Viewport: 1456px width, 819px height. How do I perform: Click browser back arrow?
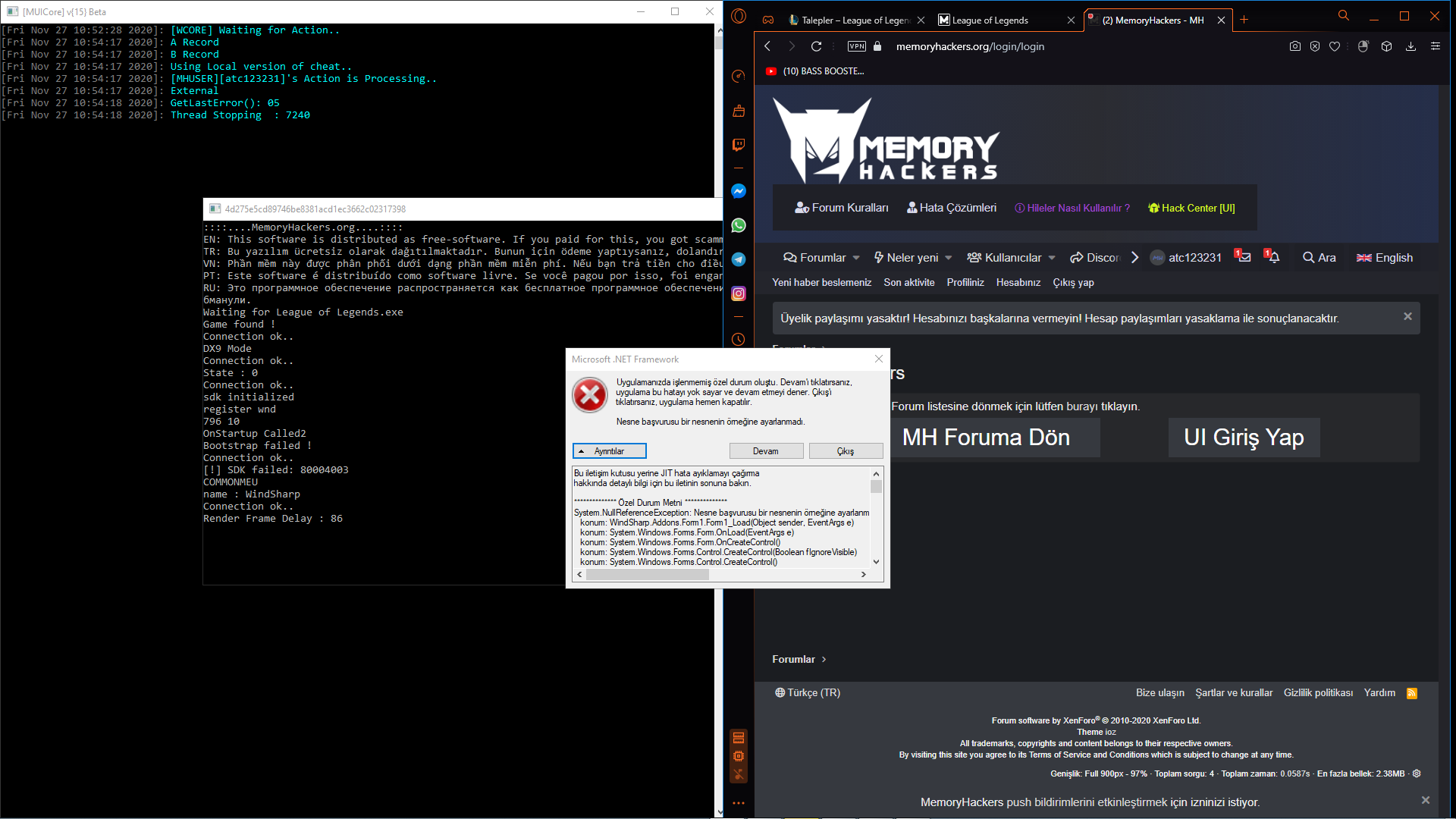767,46
